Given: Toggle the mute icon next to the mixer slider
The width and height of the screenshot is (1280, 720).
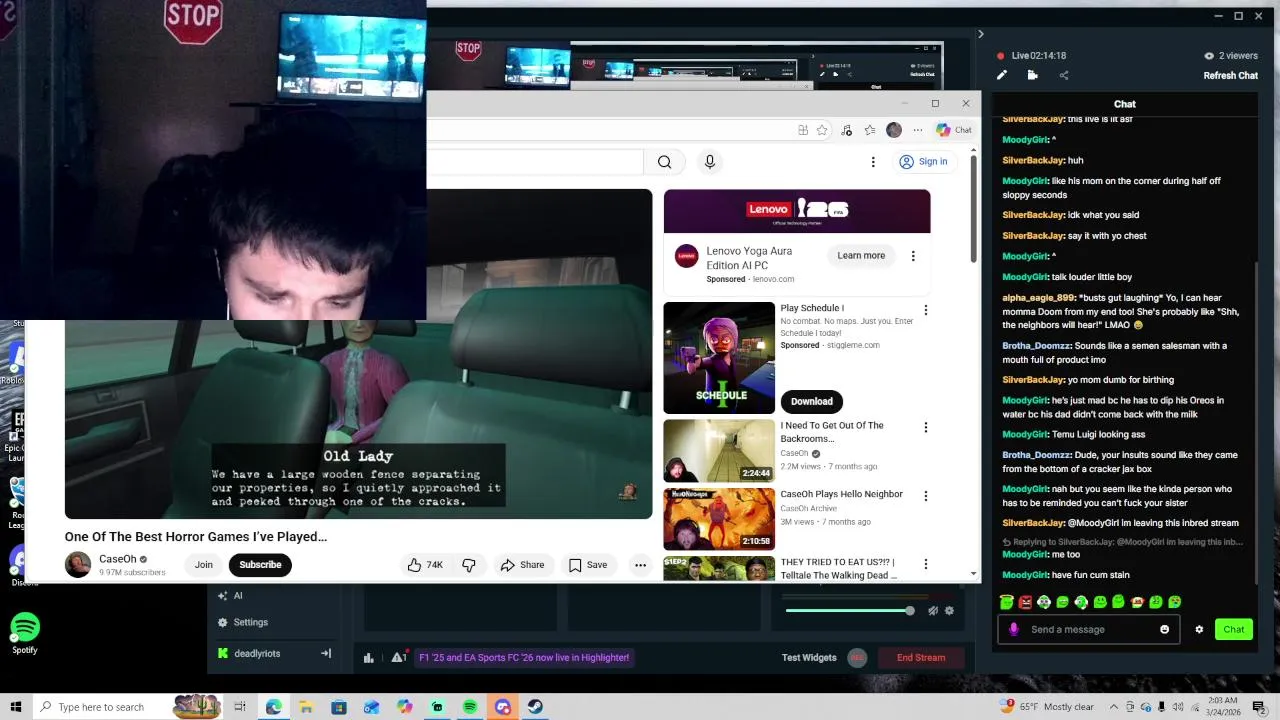Looking at the screenshot, I should point(932,610).
